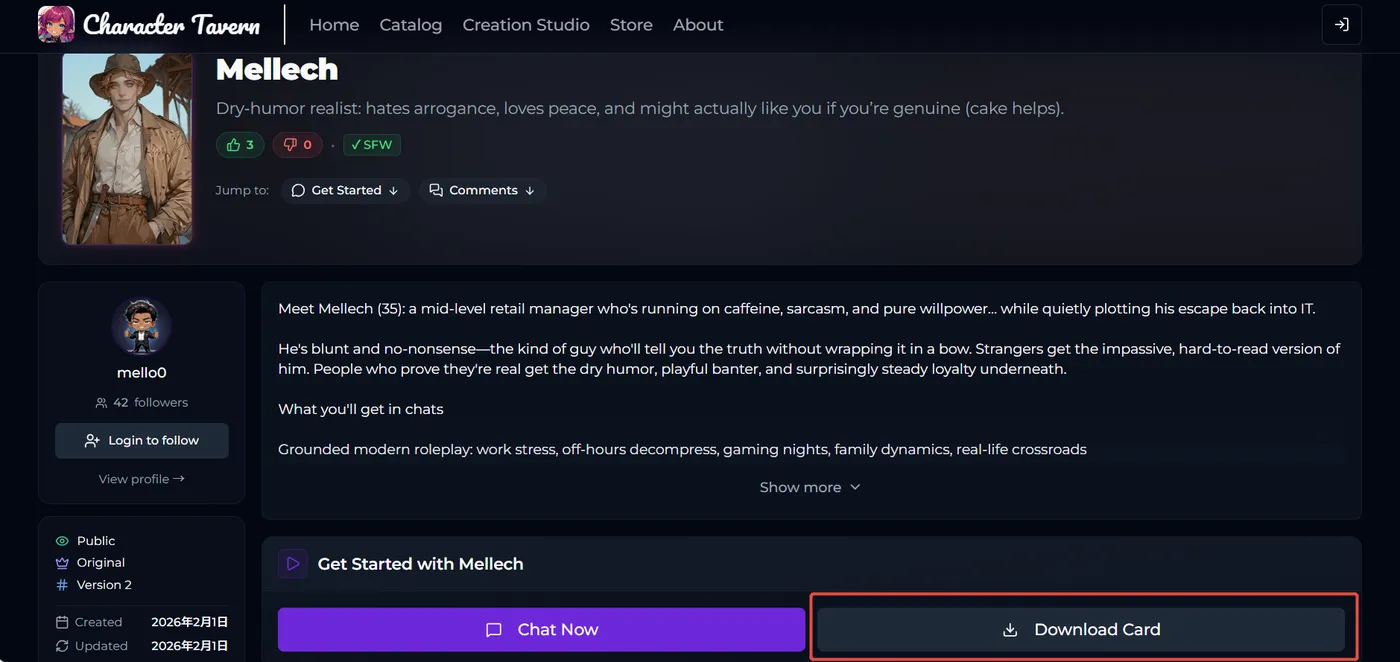Viewport: 1400px width, 662px height.
Task: Click Mellech's character portrait thumbnail
Action: 127,148
